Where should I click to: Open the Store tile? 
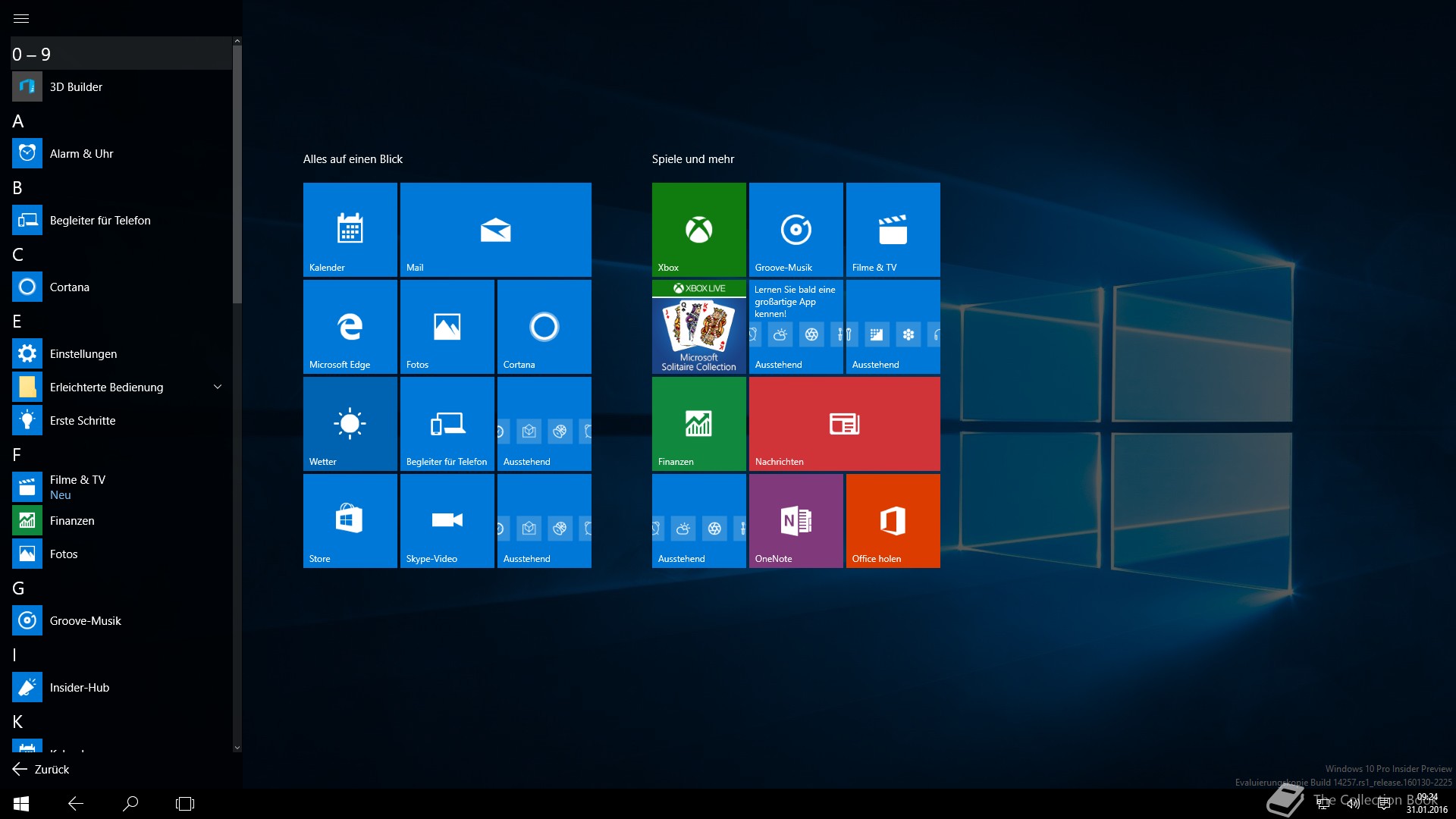[350, 521]
